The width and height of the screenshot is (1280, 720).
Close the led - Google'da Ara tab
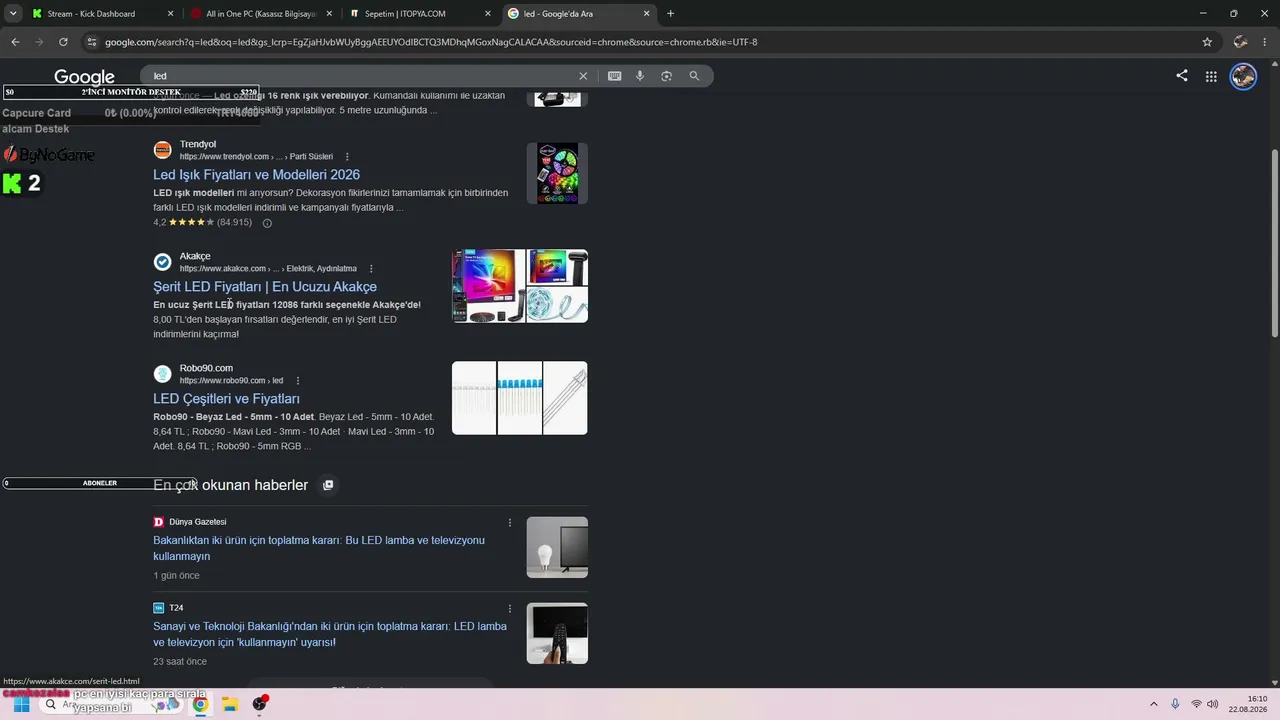647,14
